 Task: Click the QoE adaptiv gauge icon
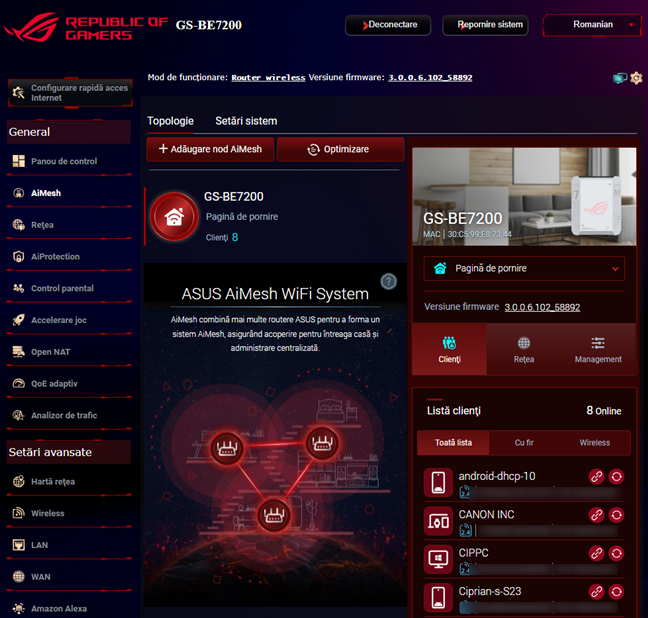pos(18,384)
